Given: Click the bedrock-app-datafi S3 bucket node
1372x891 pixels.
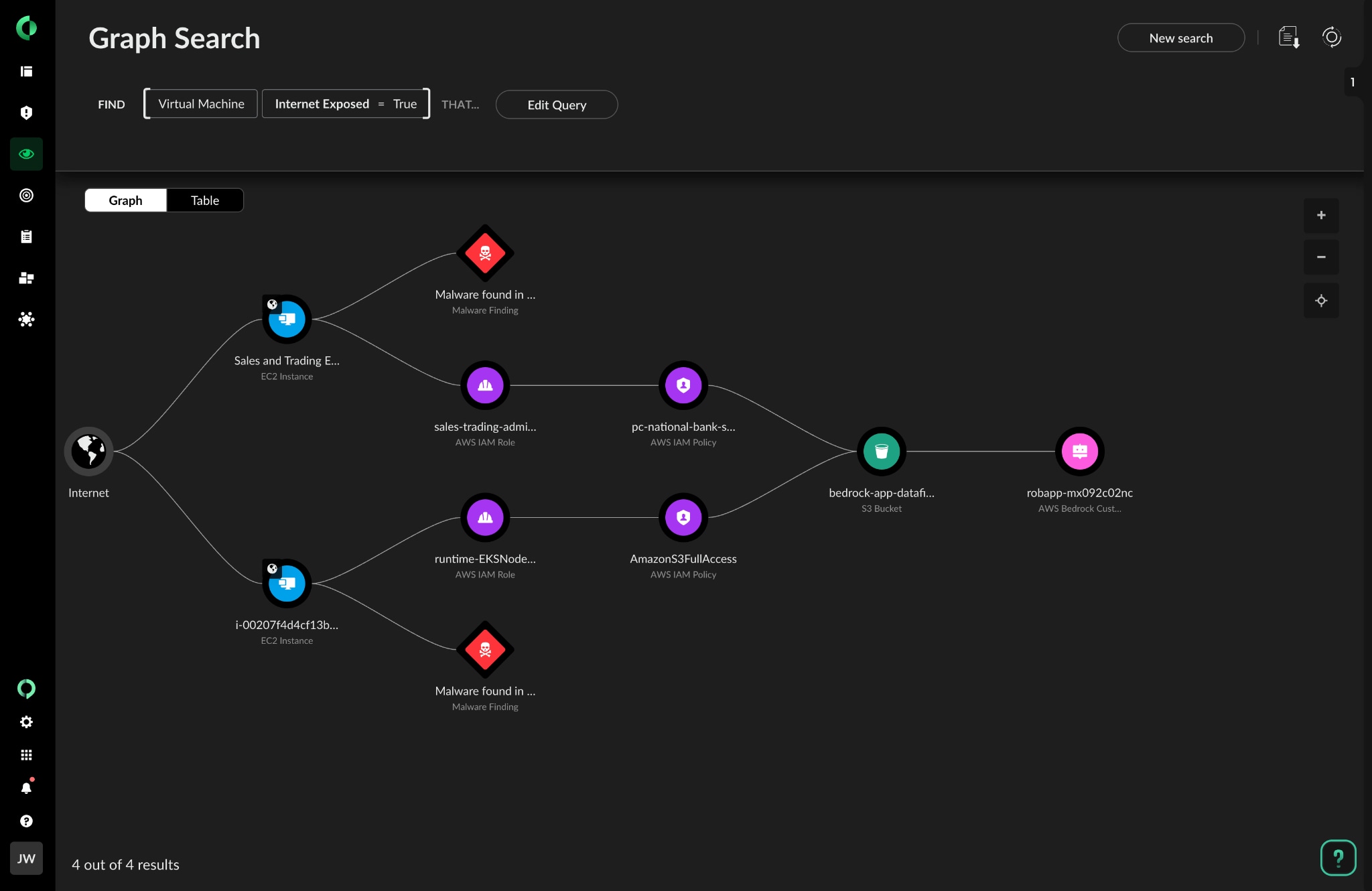Looking at the screenshot, I should 881,451.
